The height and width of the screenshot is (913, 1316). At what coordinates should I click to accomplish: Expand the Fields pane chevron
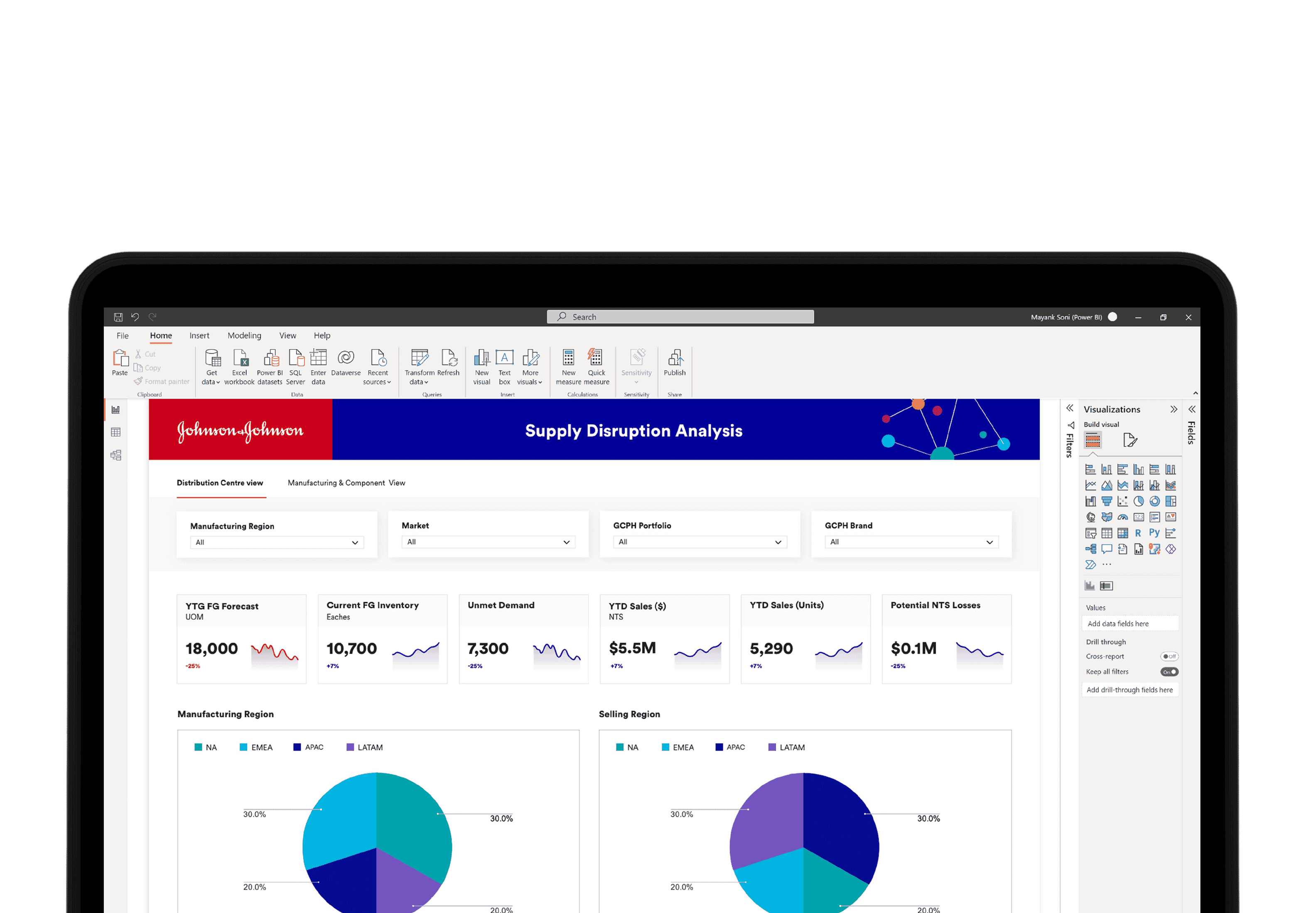tap(1192, 409)
